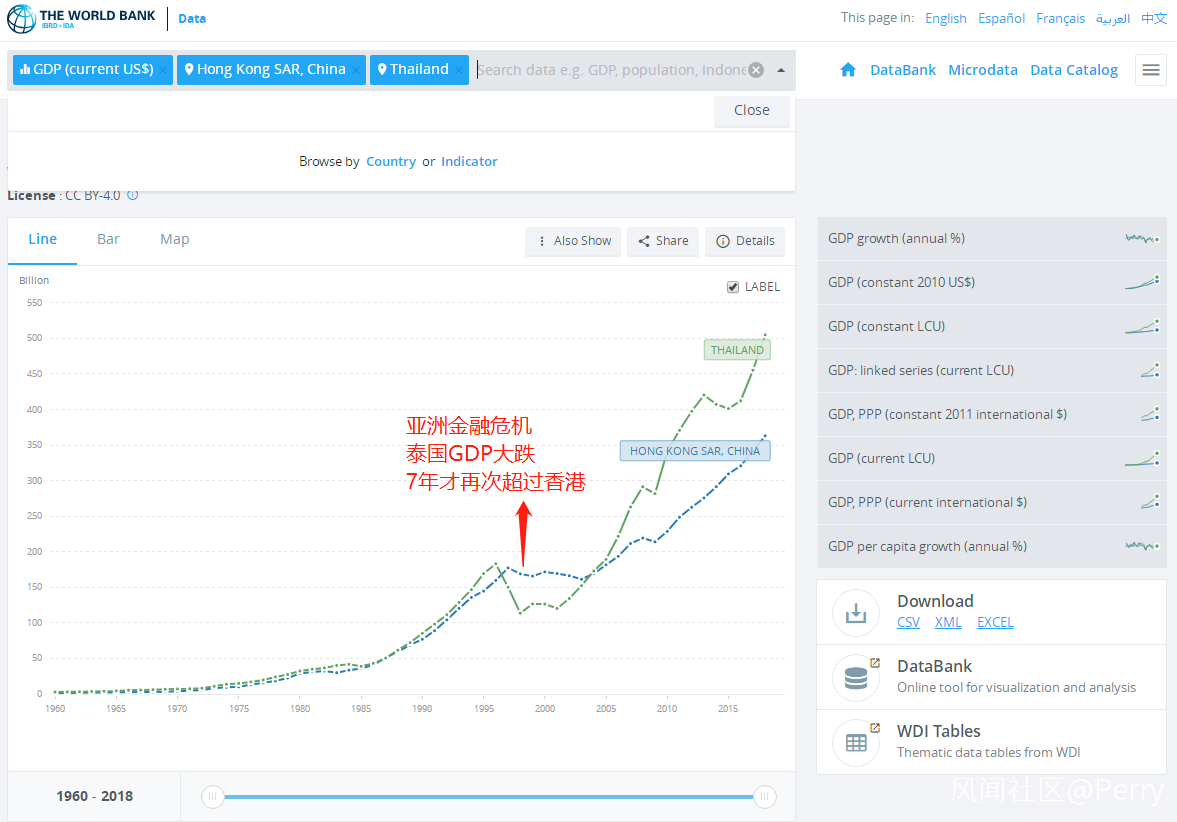This screenshot has width=1177, height=822.
Task: Download data as XML
Action: 948,622
